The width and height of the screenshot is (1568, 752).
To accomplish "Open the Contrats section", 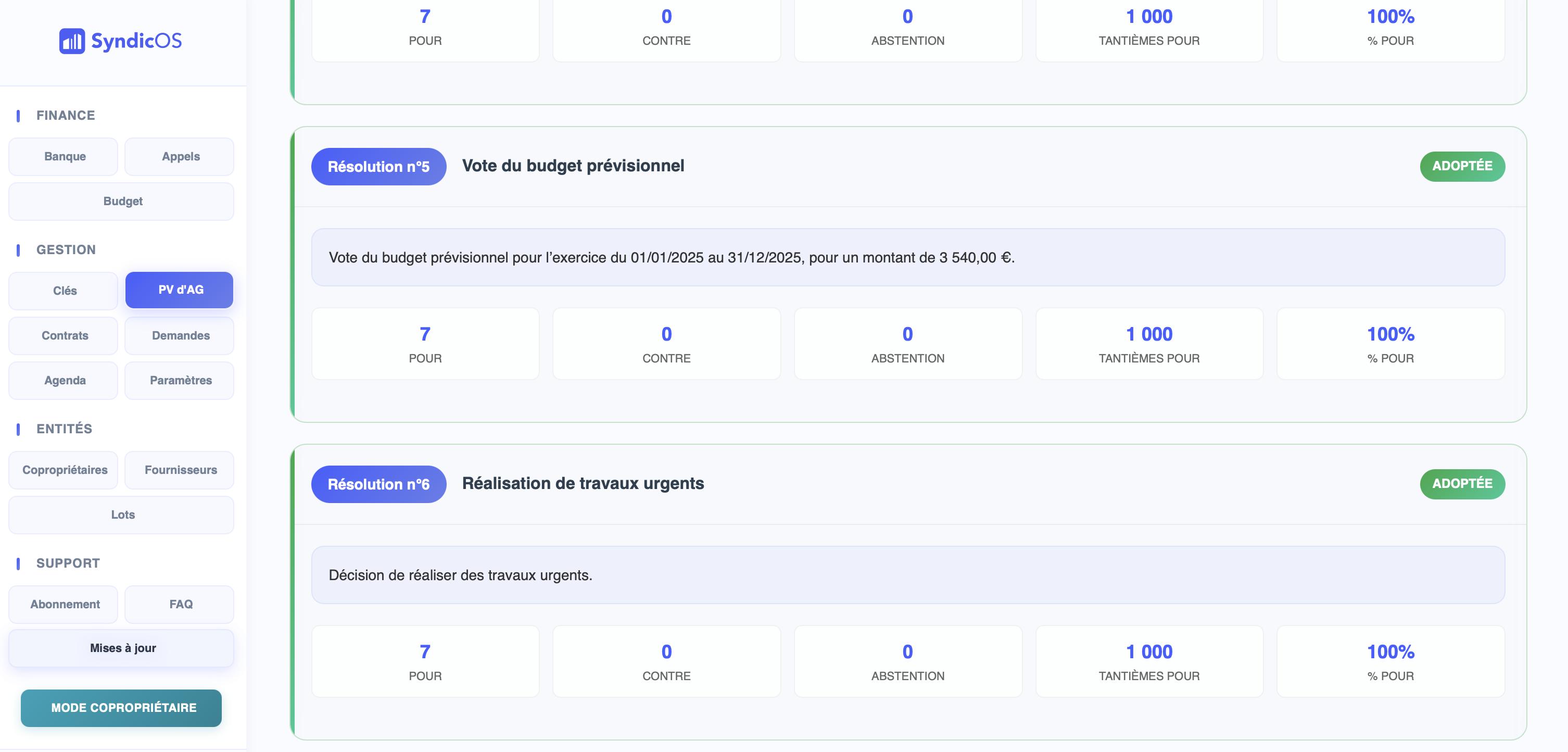I will pyautogui.click(x=64, y=335).
